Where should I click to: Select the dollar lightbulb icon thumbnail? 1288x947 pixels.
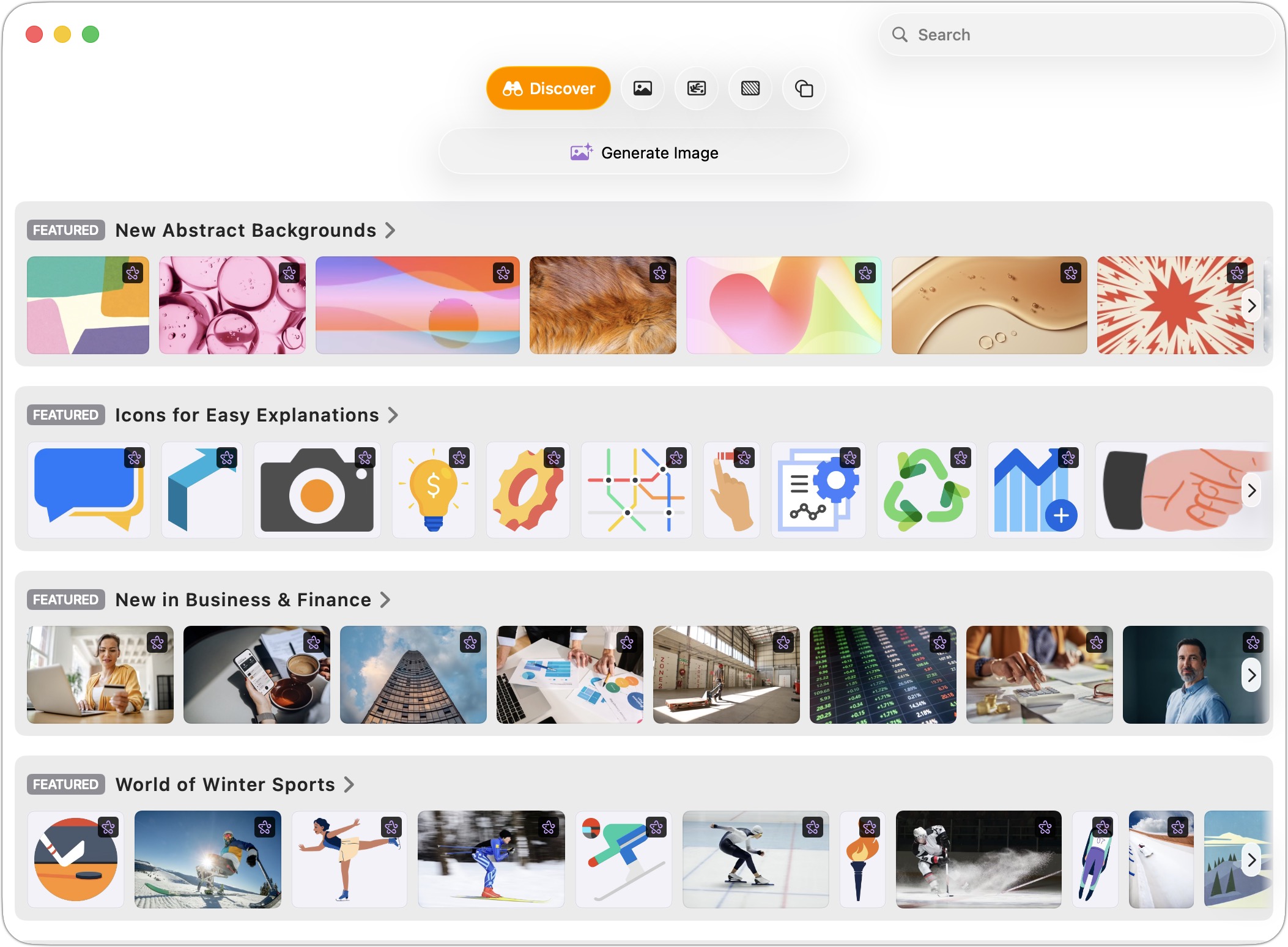pyautogui.click(x=434, y=490)
